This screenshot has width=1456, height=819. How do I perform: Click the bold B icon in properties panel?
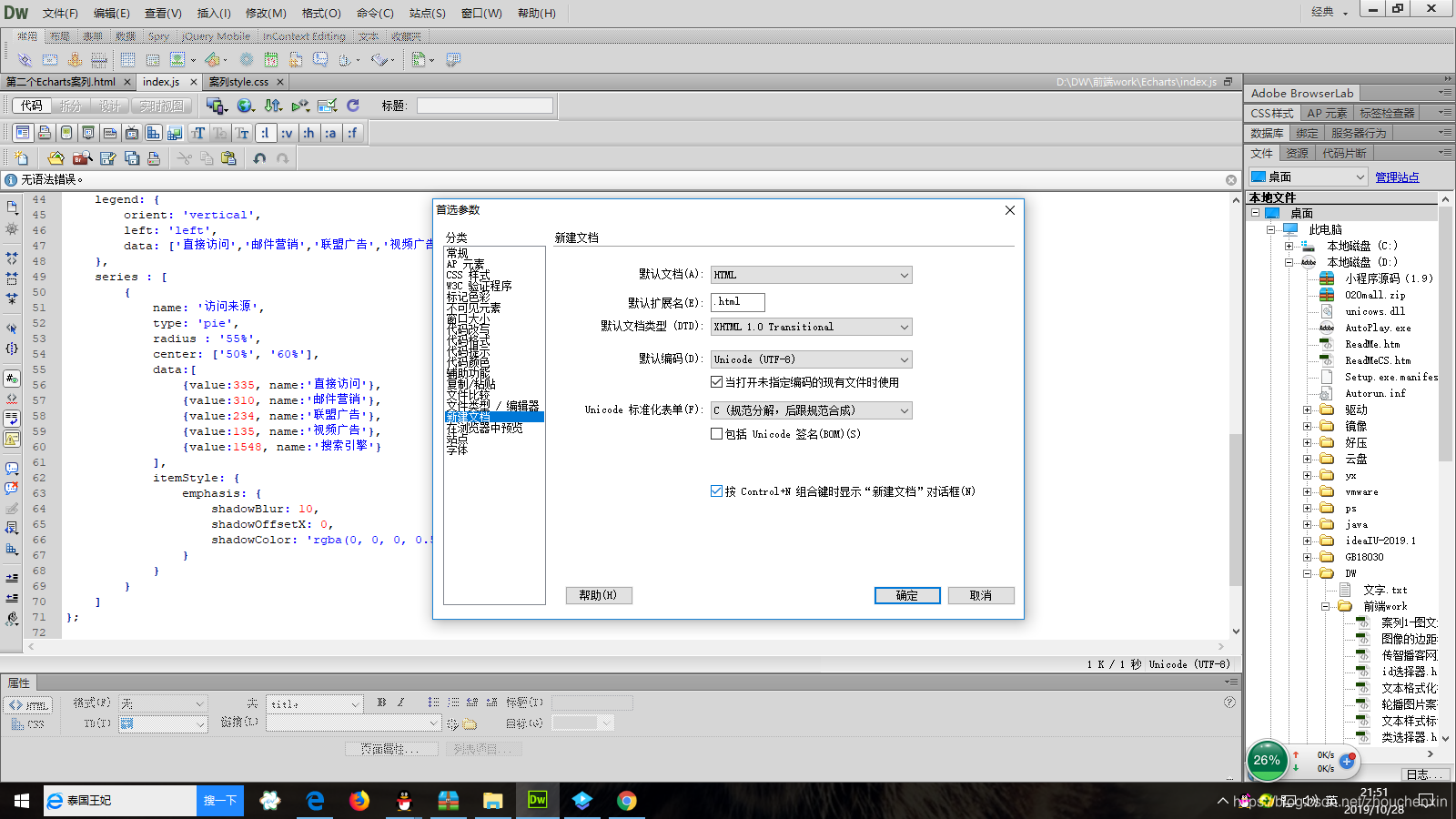[x=381, y=703]
